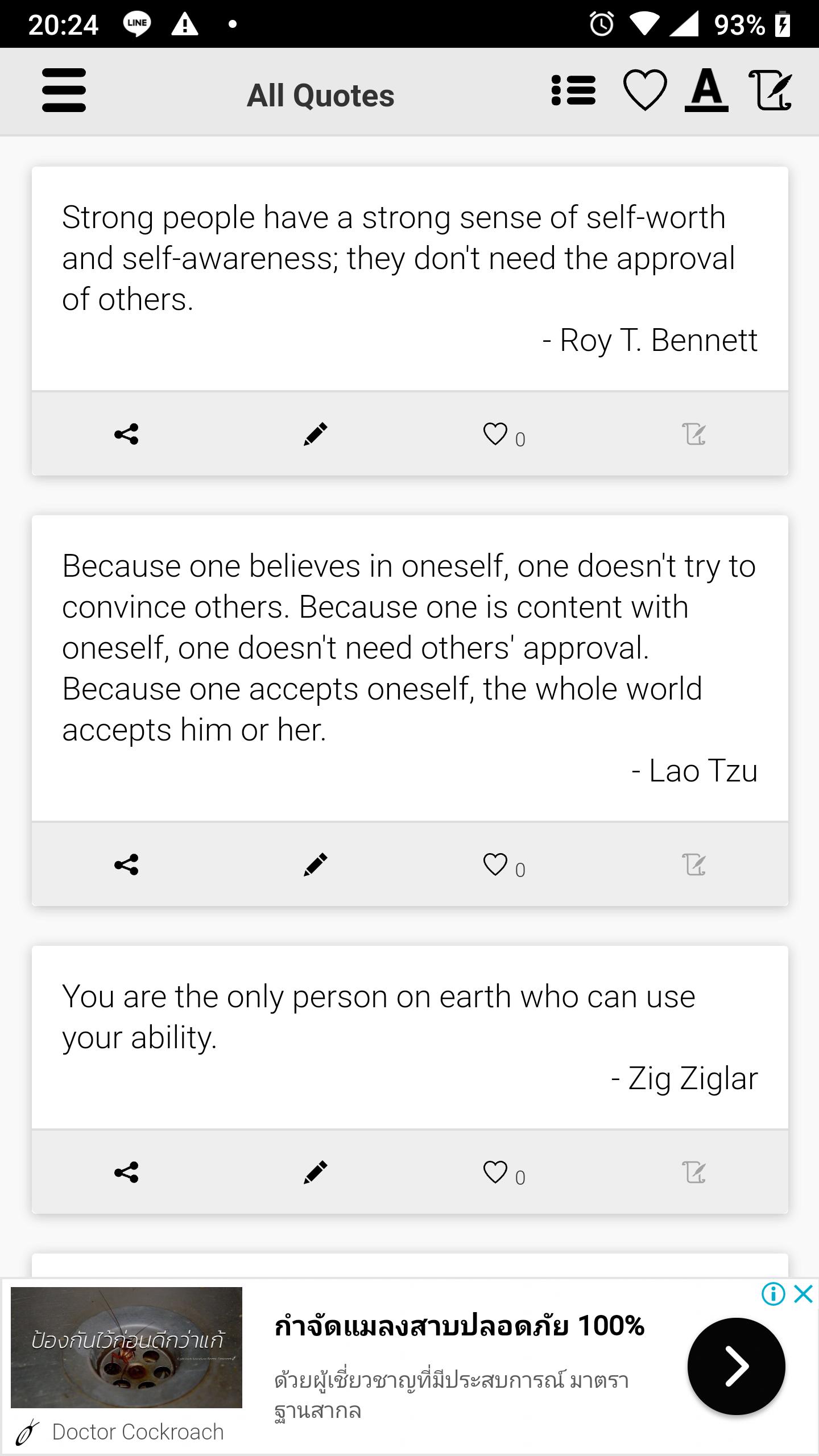Open the ad's black arrow button
The image size is (819, 1456).
[x=737, y=1366]
